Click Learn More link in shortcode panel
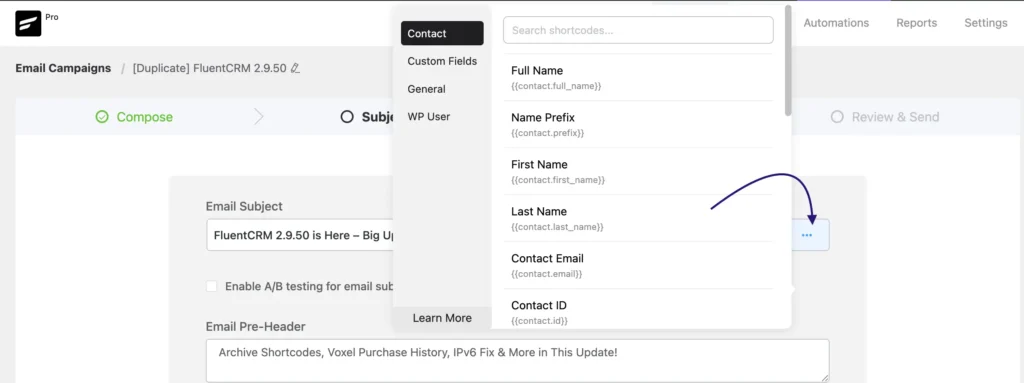Screen dimensions: 1024x383 [x=442, y=318]
